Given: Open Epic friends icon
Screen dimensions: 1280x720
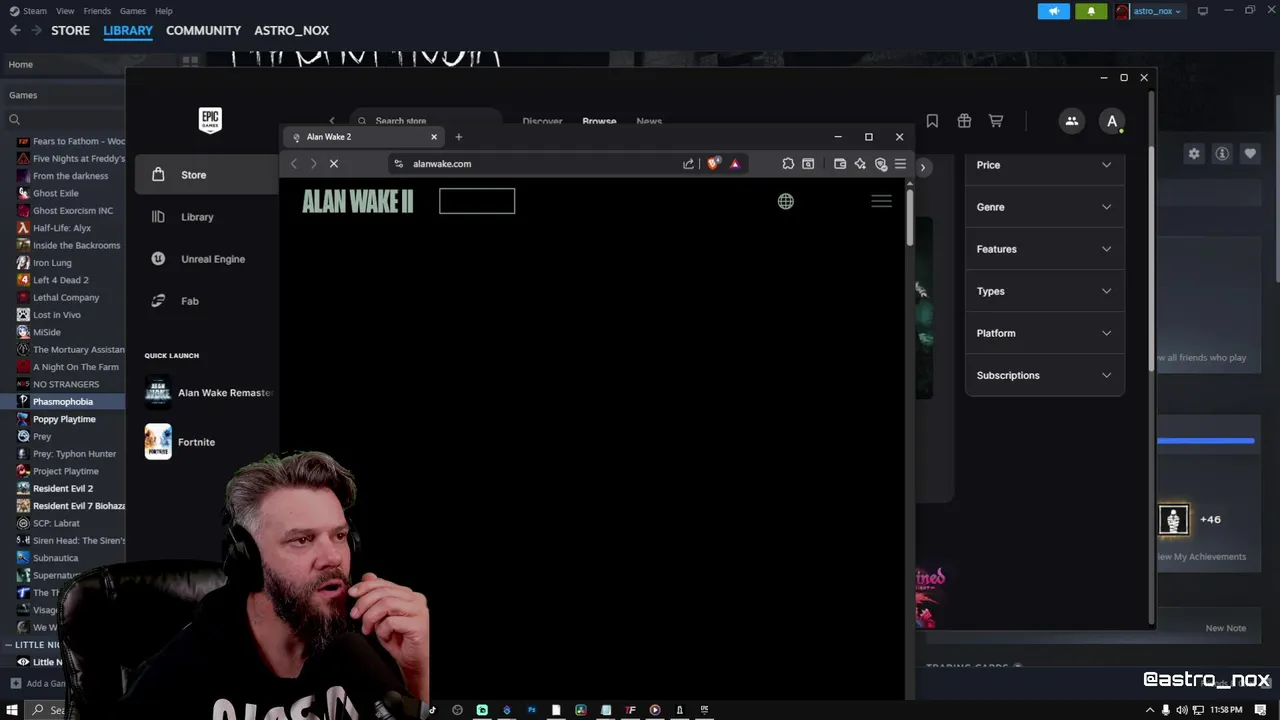Looking at the screenshot, I should [x=1072, y=121].
